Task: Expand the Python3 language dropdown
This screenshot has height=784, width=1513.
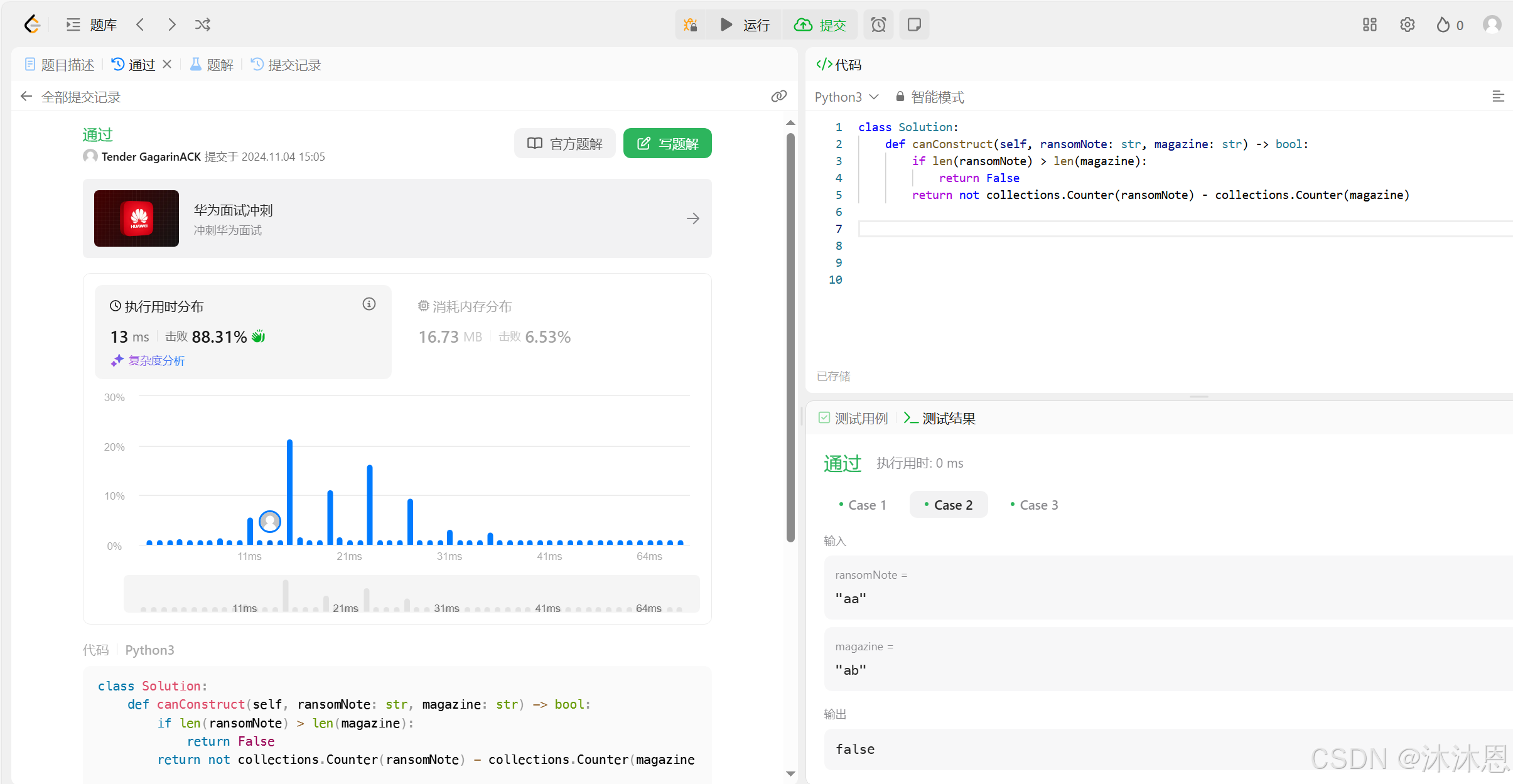Action: click(846, 97)
